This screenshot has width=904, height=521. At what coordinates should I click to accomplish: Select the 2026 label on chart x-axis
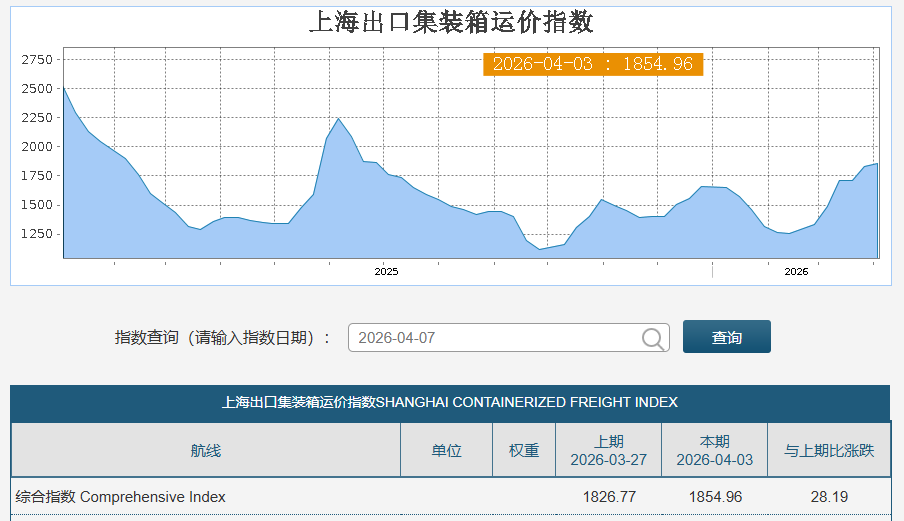796,271
